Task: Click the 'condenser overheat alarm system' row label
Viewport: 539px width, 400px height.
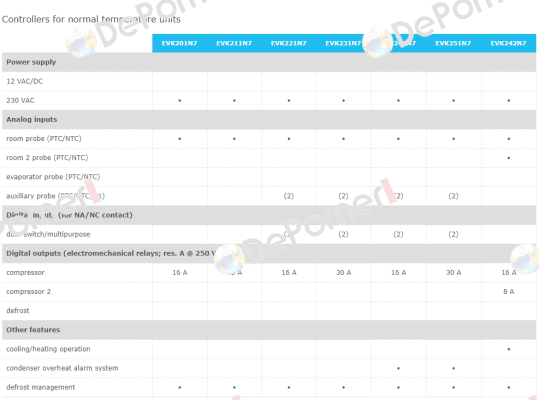Action: pos(62,368)
